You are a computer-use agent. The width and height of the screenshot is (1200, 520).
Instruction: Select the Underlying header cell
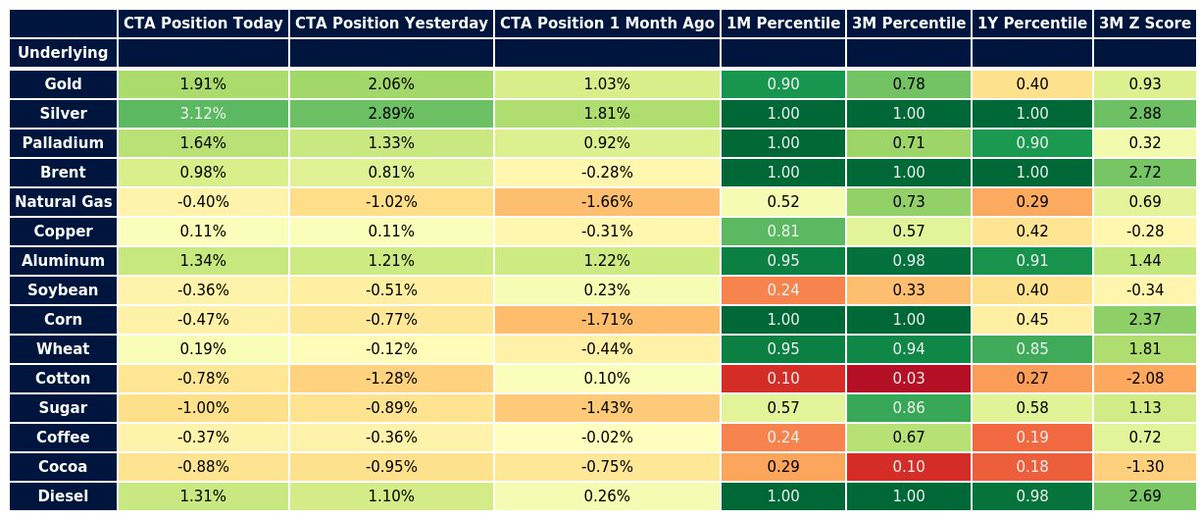pyautogui.click(x=63, y=52)
